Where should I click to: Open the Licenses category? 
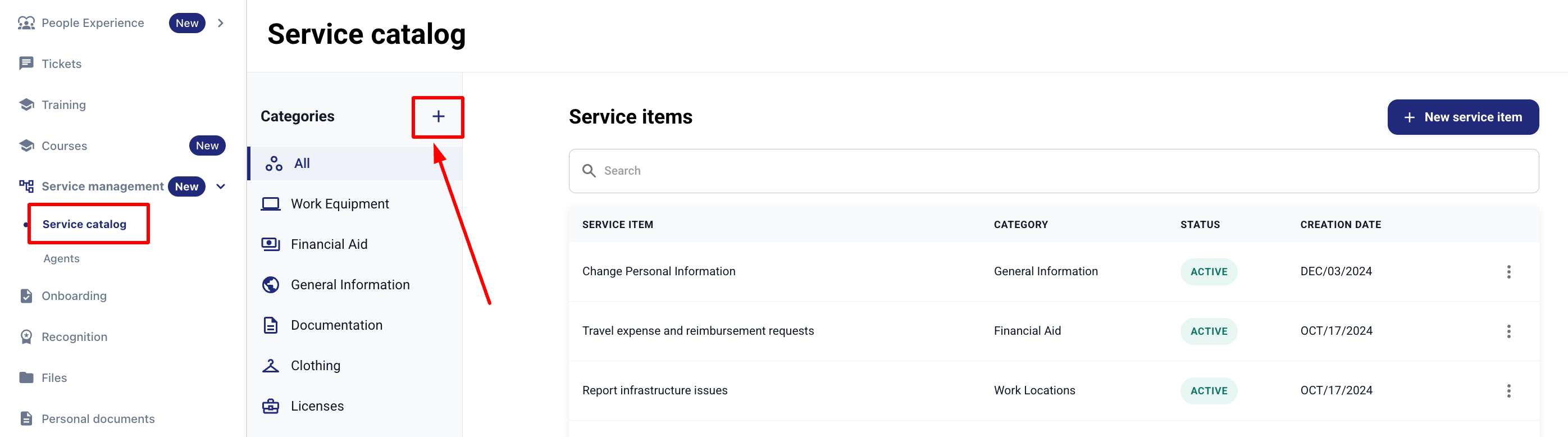(317, 406)
